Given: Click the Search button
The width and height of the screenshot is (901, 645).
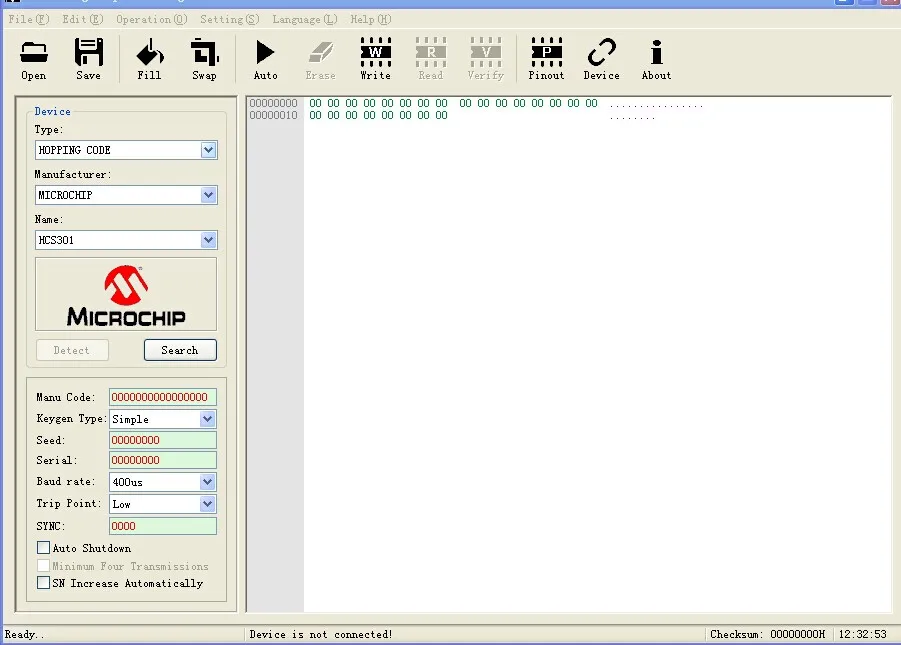Looking at the screenshot, I should 180,350.
